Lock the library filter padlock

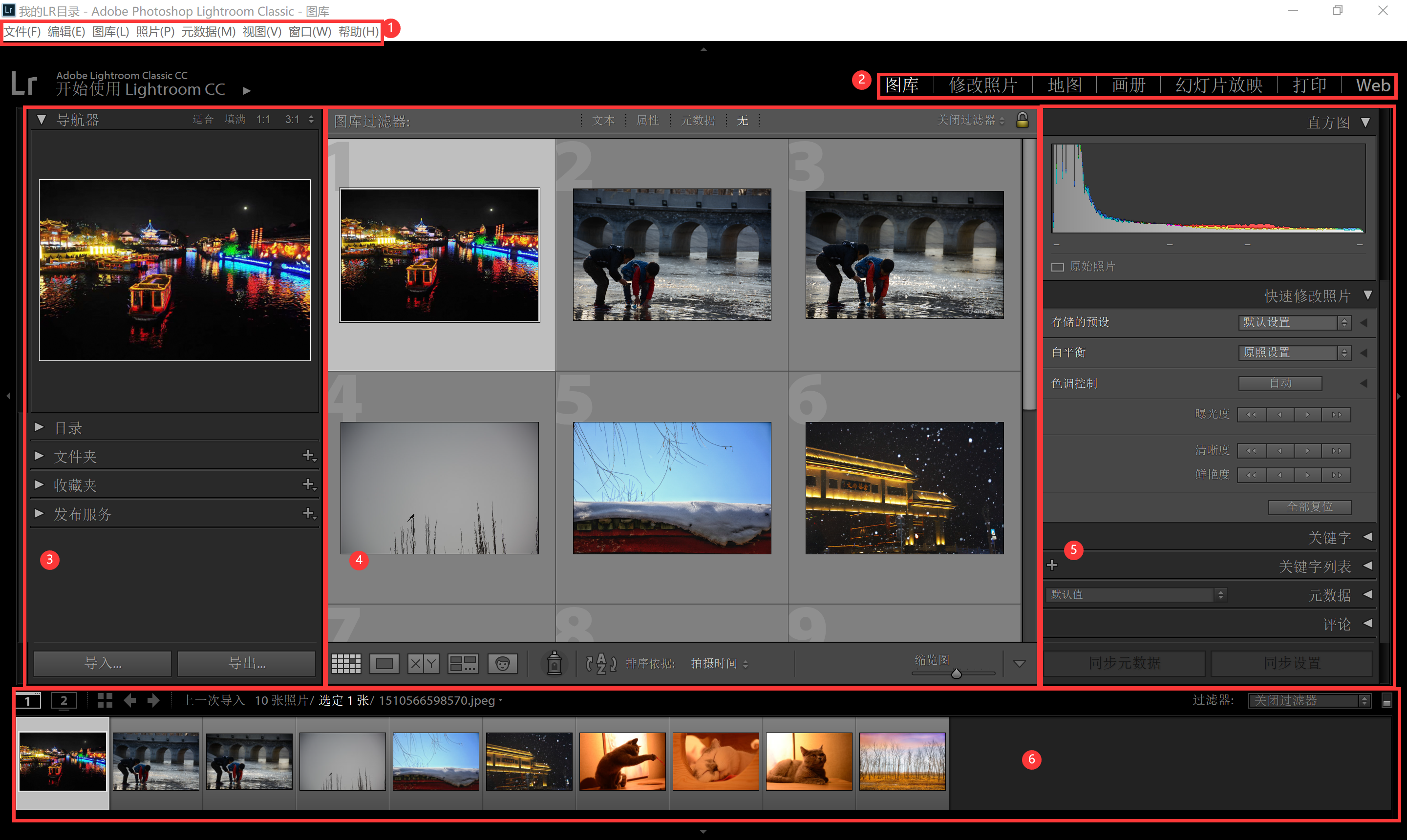point(1023,120)
